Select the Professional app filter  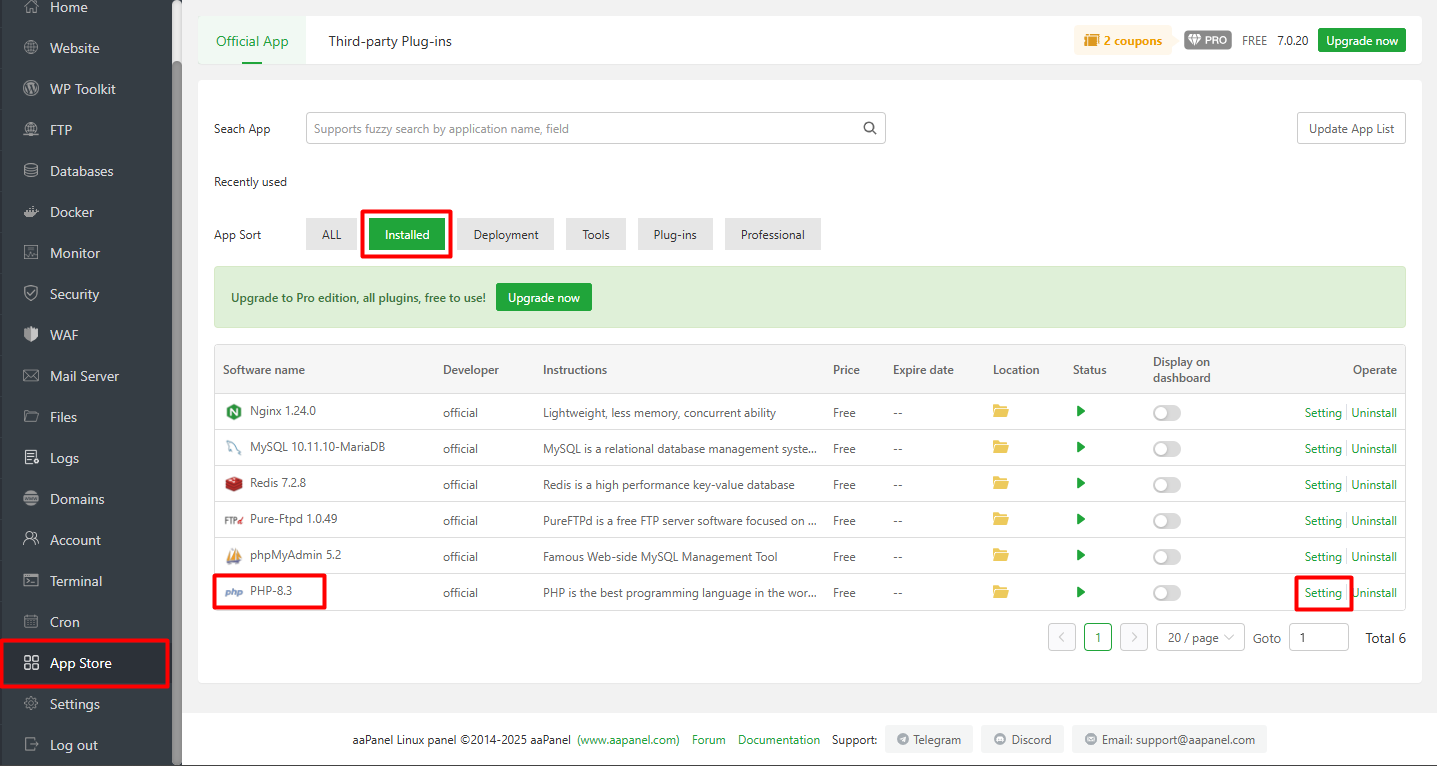(773, 234)
